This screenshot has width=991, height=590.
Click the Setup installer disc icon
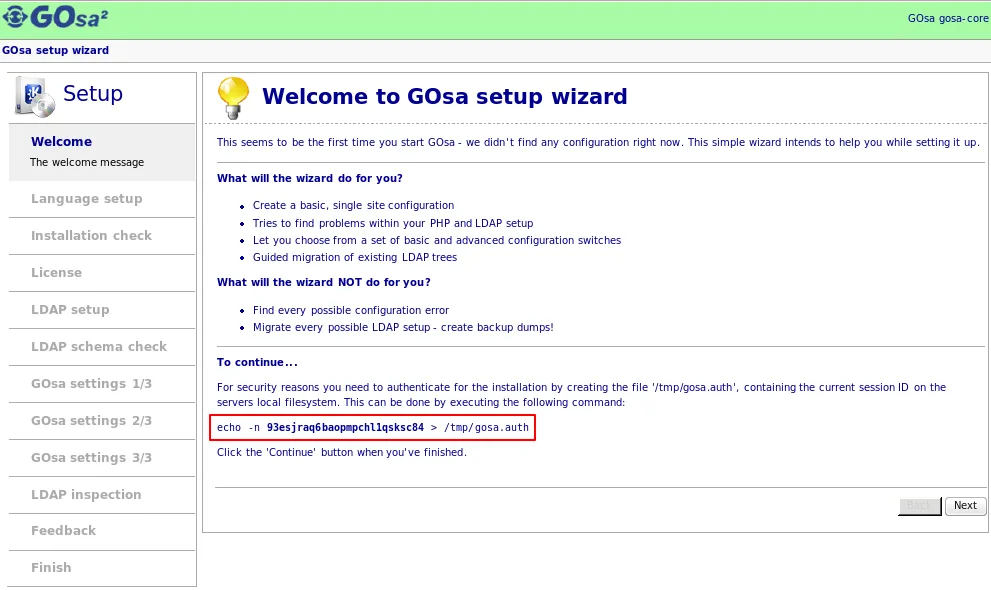[35, 97]
